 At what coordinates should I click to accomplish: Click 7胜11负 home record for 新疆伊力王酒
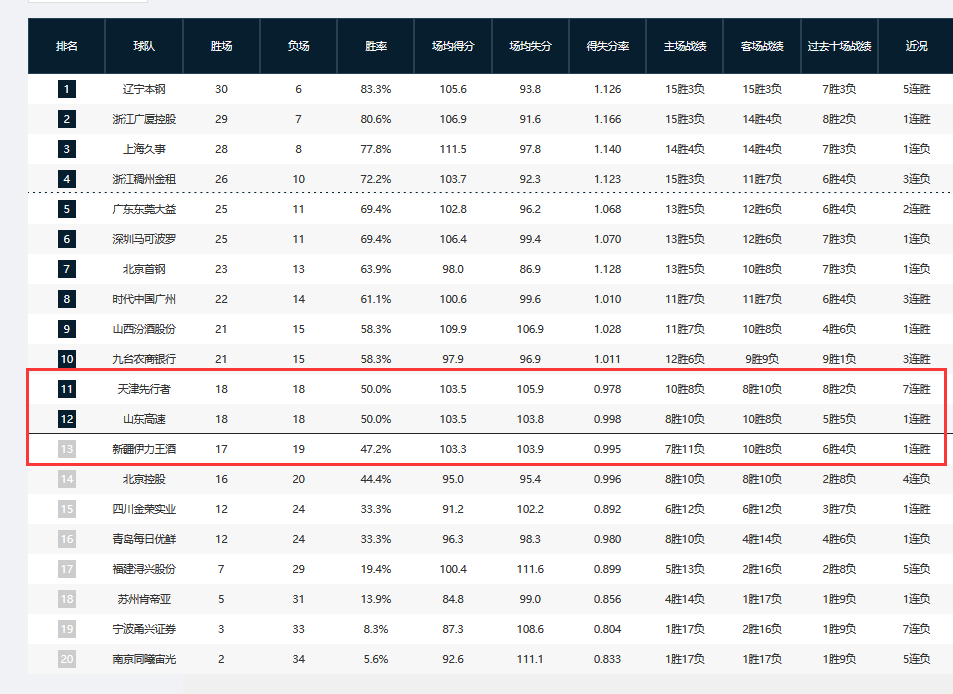coord(684,449)
